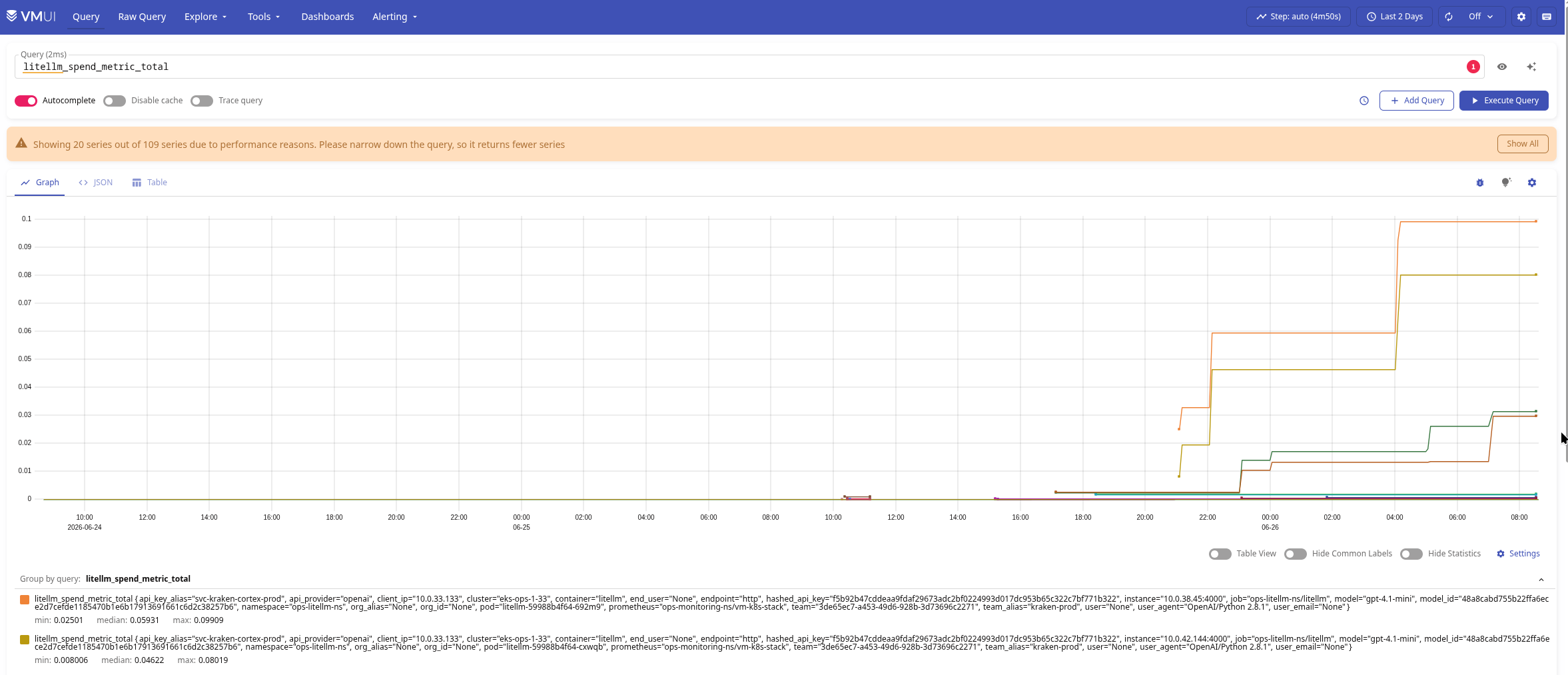
Task: Expand the Alerting menu
Action: pyautogui.click(x=394, y=17)
